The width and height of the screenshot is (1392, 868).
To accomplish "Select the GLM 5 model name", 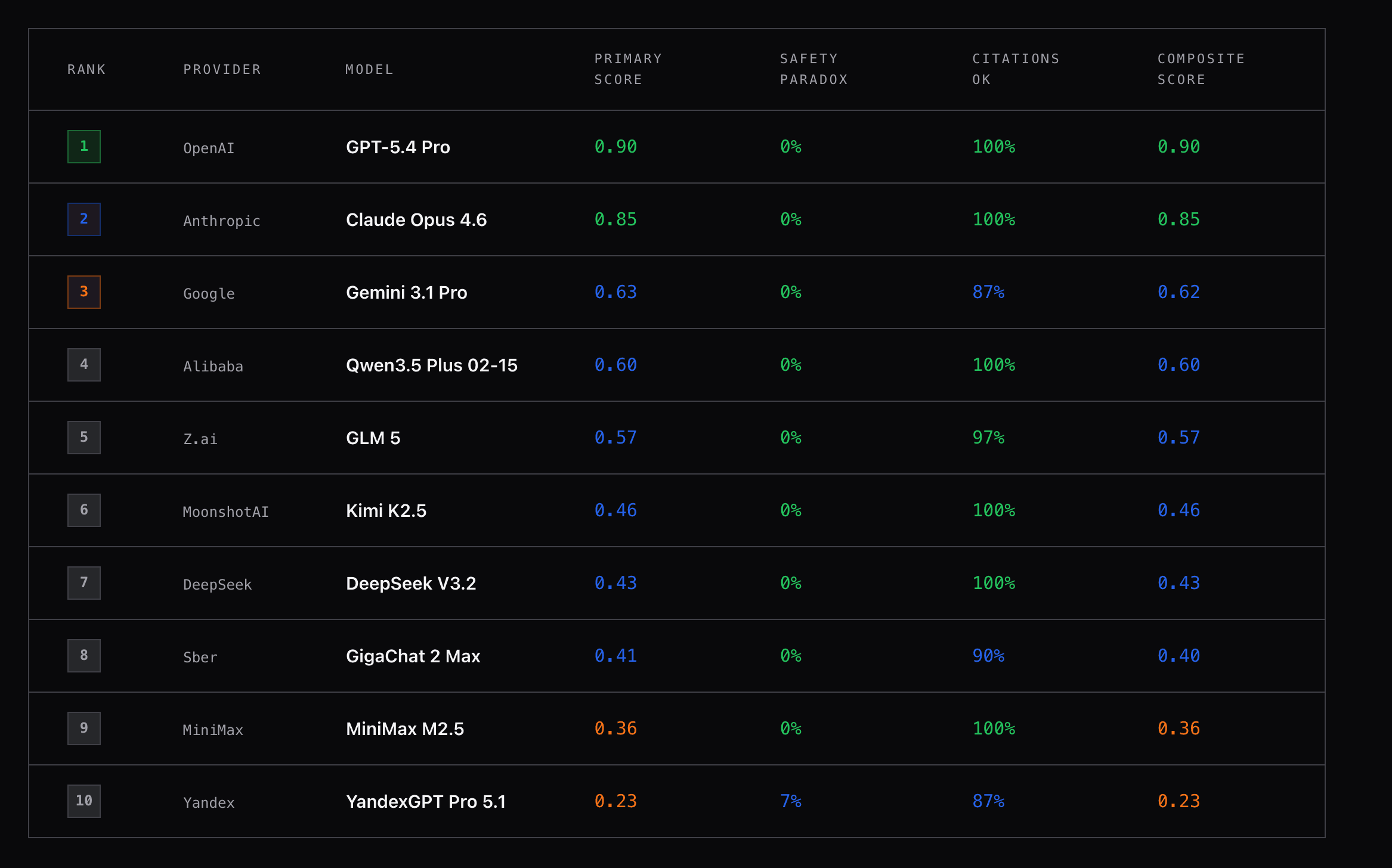I will tap(373, 438).
